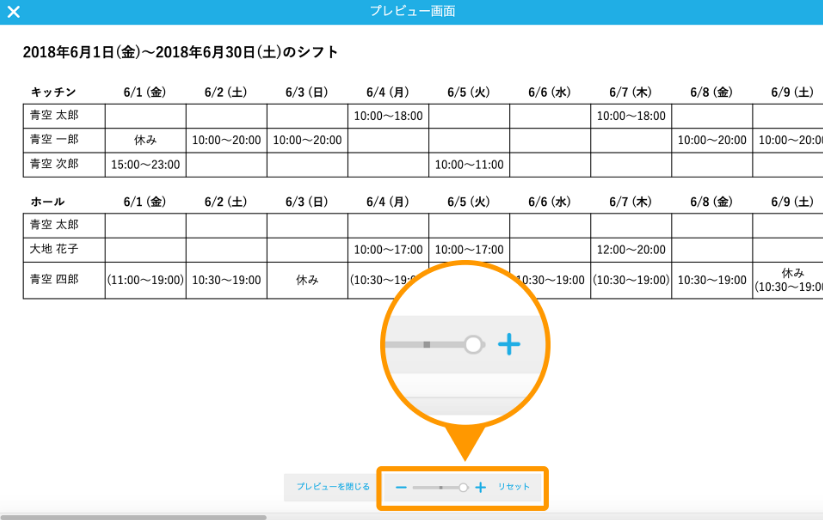Click 大地 花子's 12:00〜20:00 shift
The width and height of the screenshot is (823, 520).
pos(631,250)
